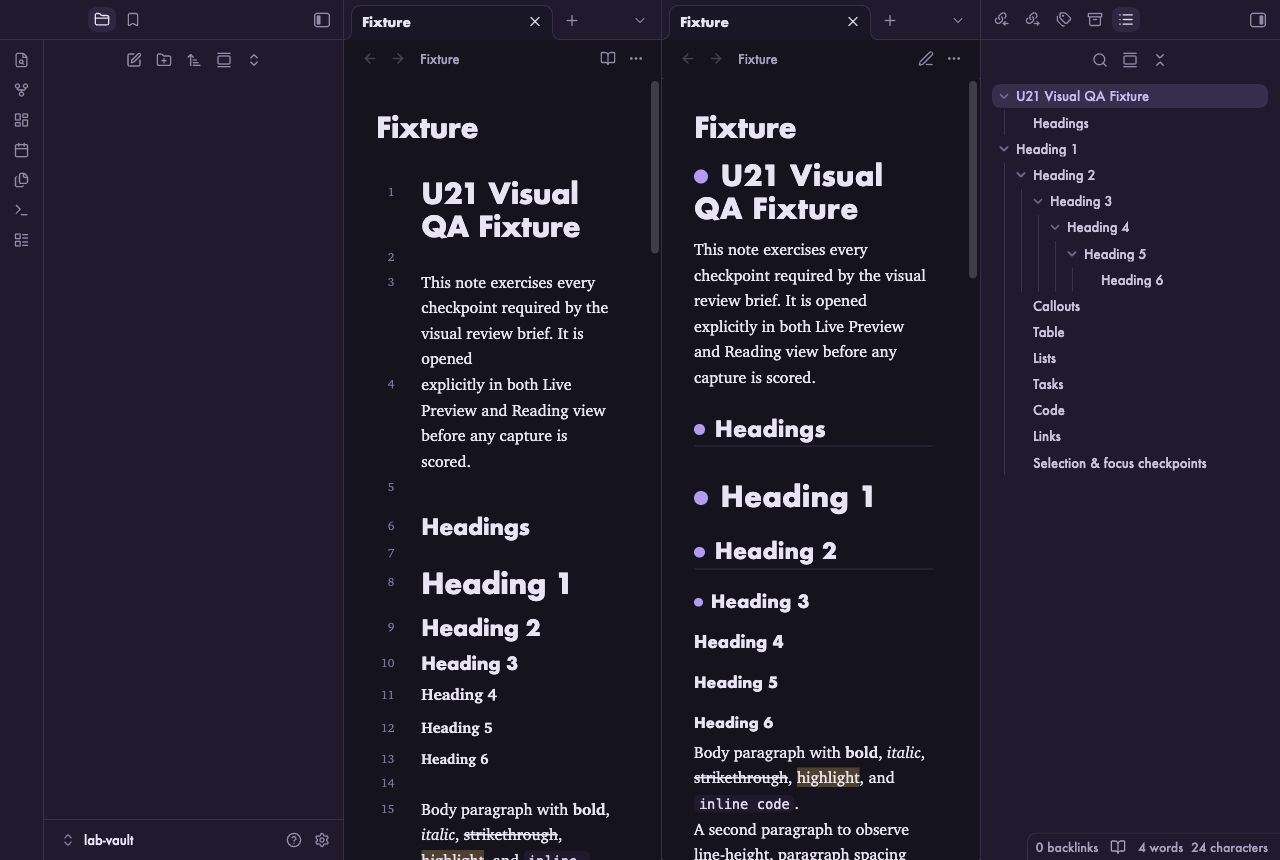Screen dimensions: 1280x860
Task: Click '0 backlinks' in the status bar
Action: pyautogui.click(x=1066, y=847)
